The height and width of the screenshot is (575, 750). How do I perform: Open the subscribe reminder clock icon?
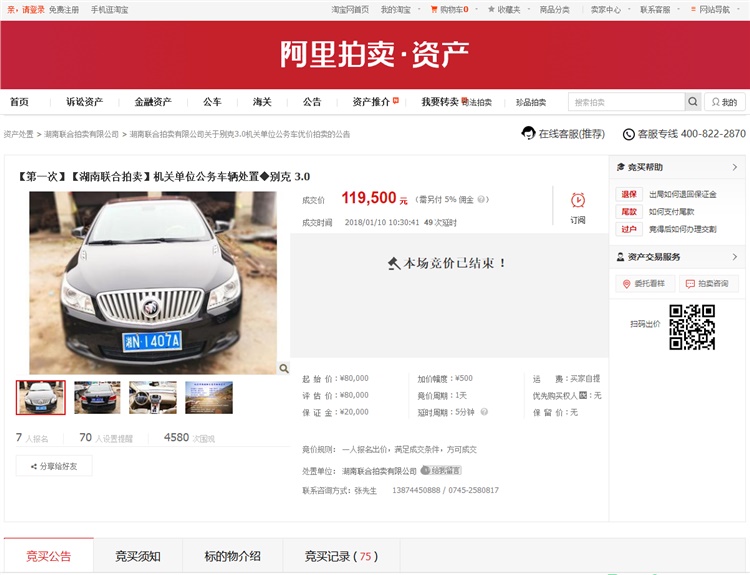click(x=578, y=200)
